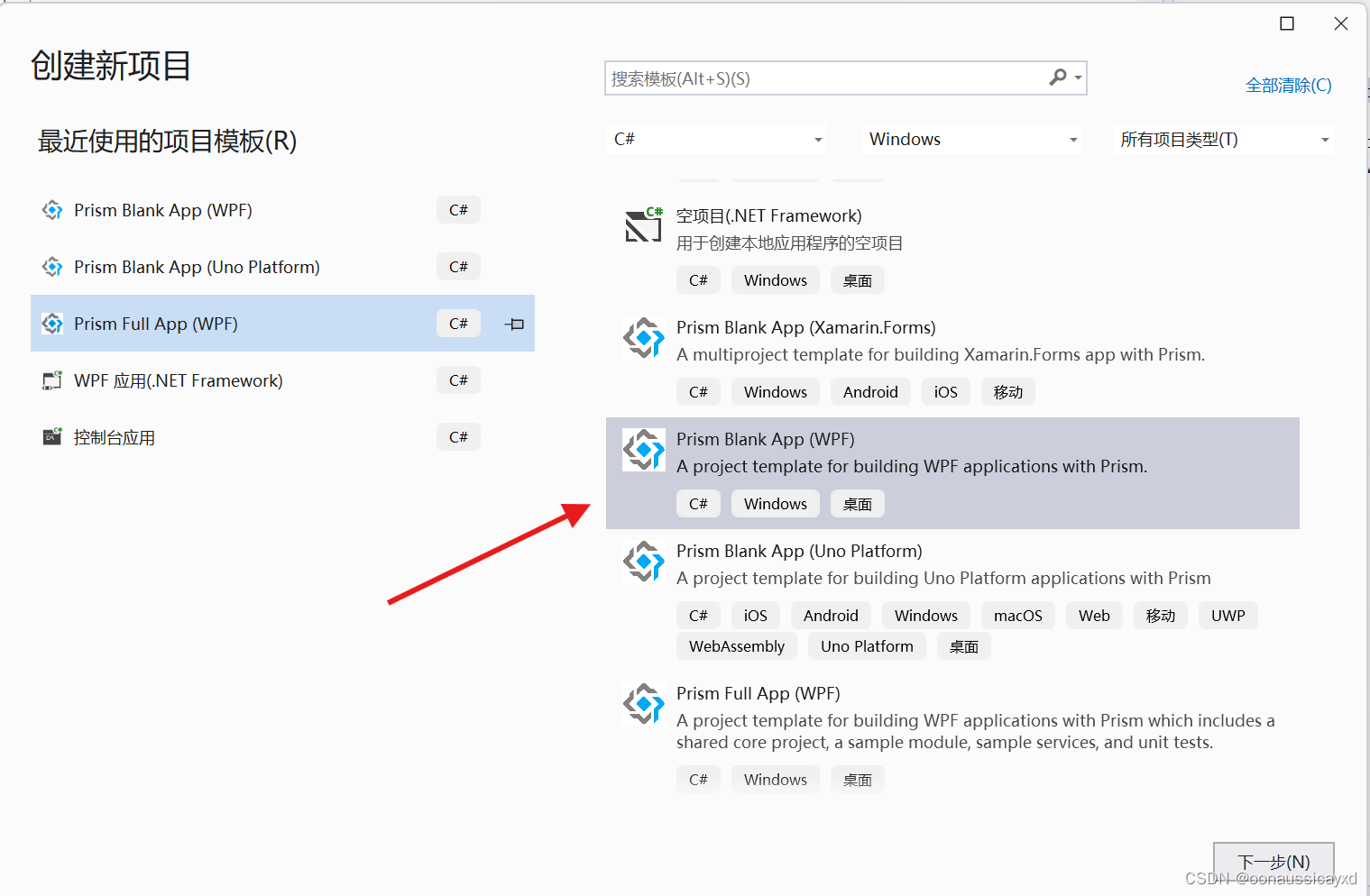
Task: Open the C# language filter dropdown
Action: pos(718,139)
